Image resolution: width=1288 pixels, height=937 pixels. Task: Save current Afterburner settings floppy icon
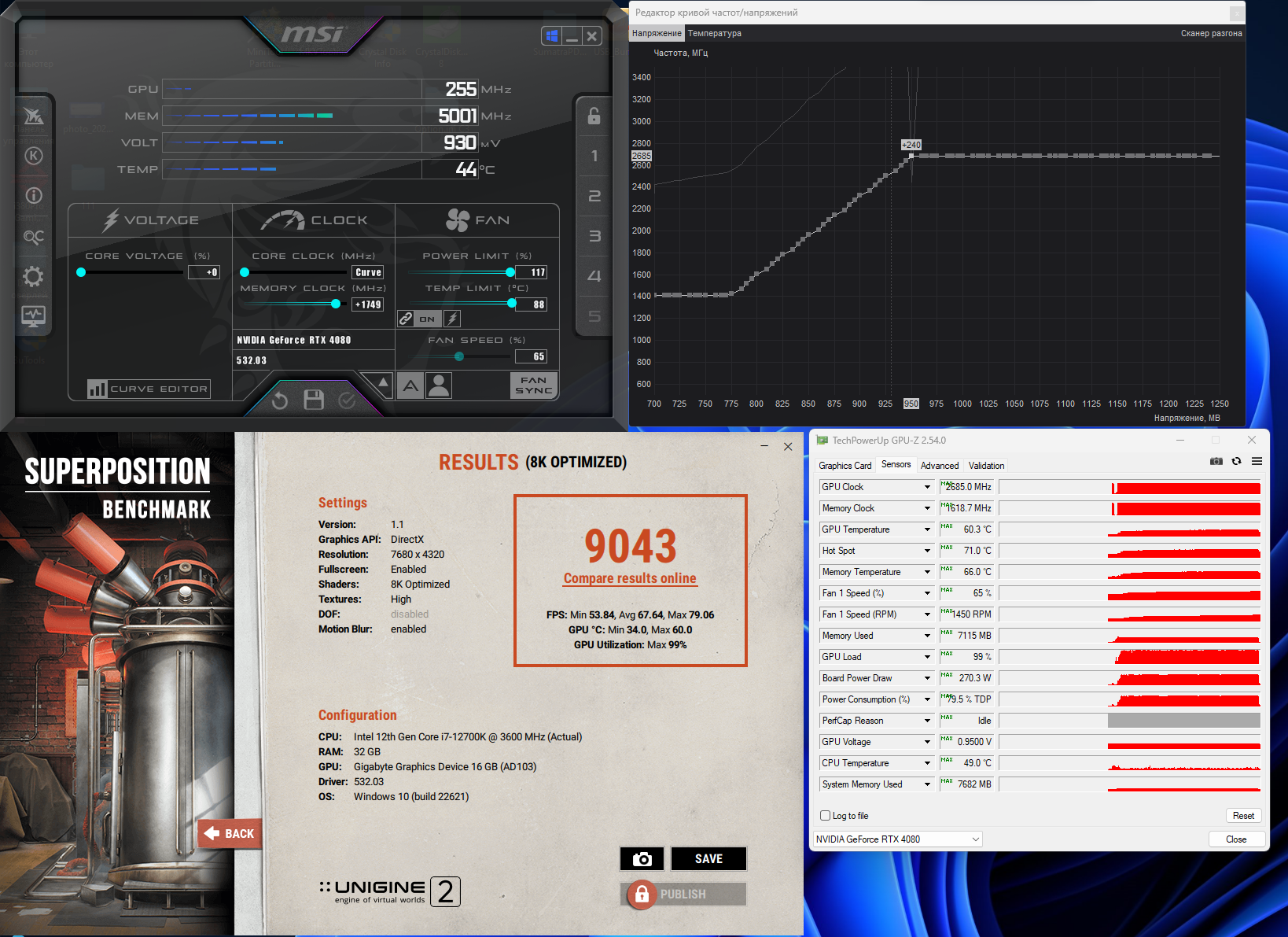click(314, 400)
